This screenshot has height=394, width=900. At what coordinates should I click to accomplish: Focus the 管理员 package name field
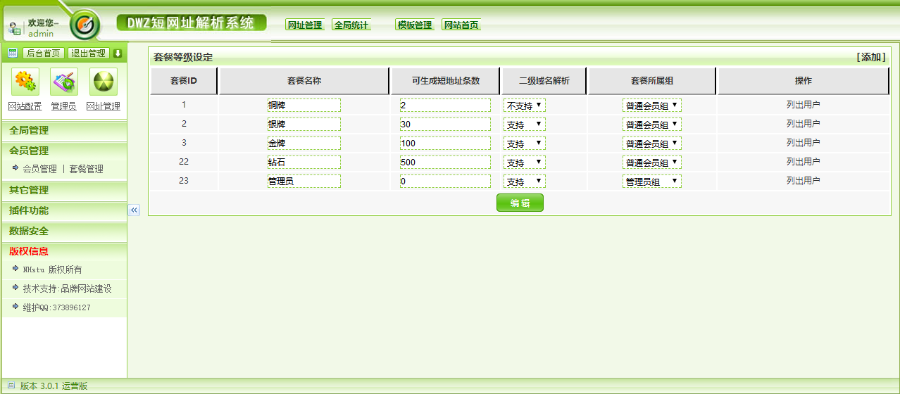304,181
